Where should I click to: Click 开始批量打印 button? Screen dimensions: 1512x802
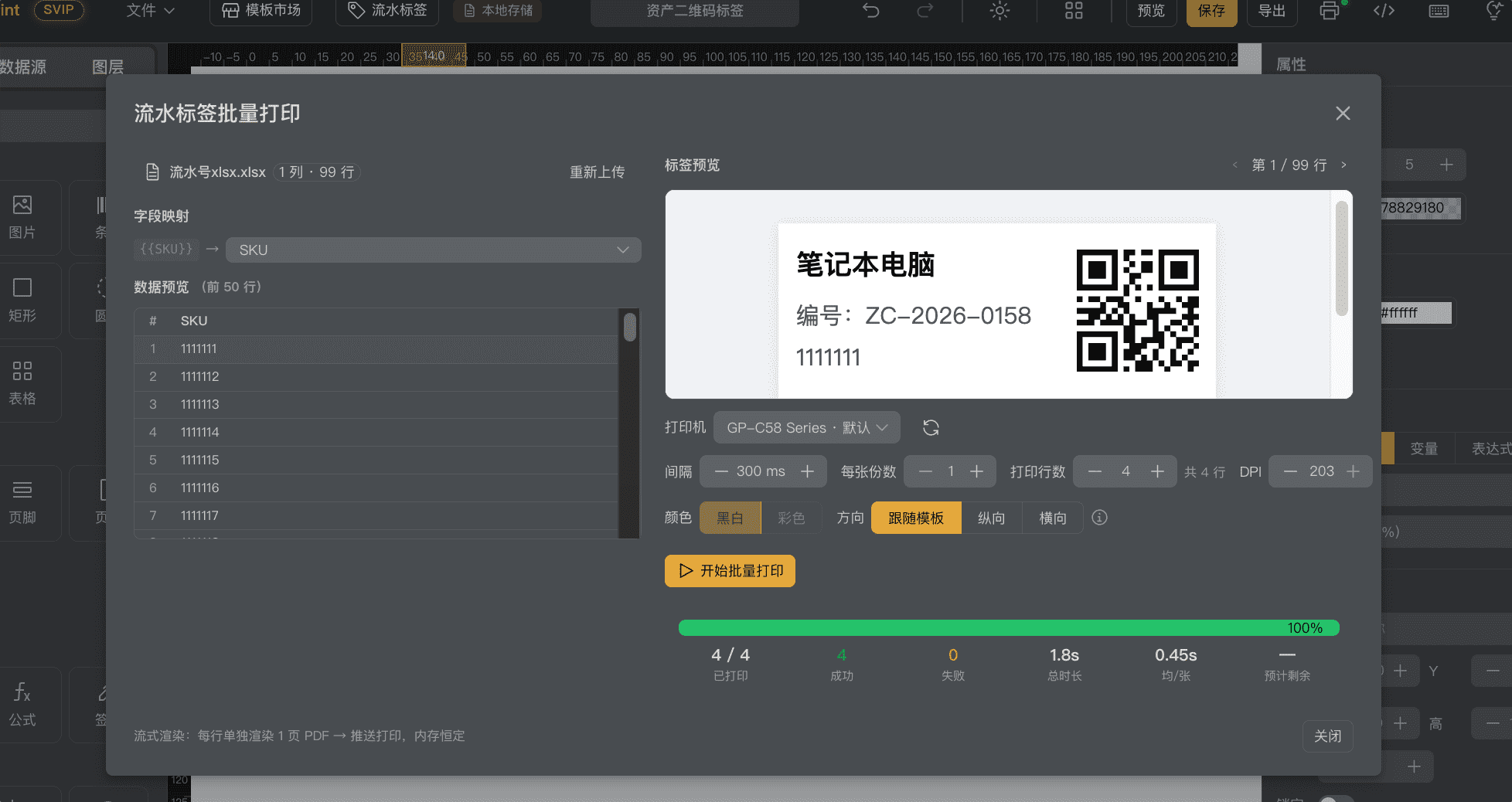pos(730,571)
